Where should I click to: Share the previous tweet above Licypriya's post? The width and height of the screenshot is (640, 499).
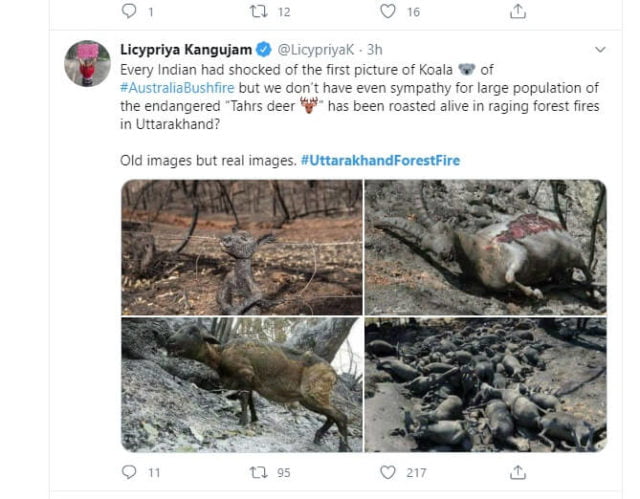[518, 12]
